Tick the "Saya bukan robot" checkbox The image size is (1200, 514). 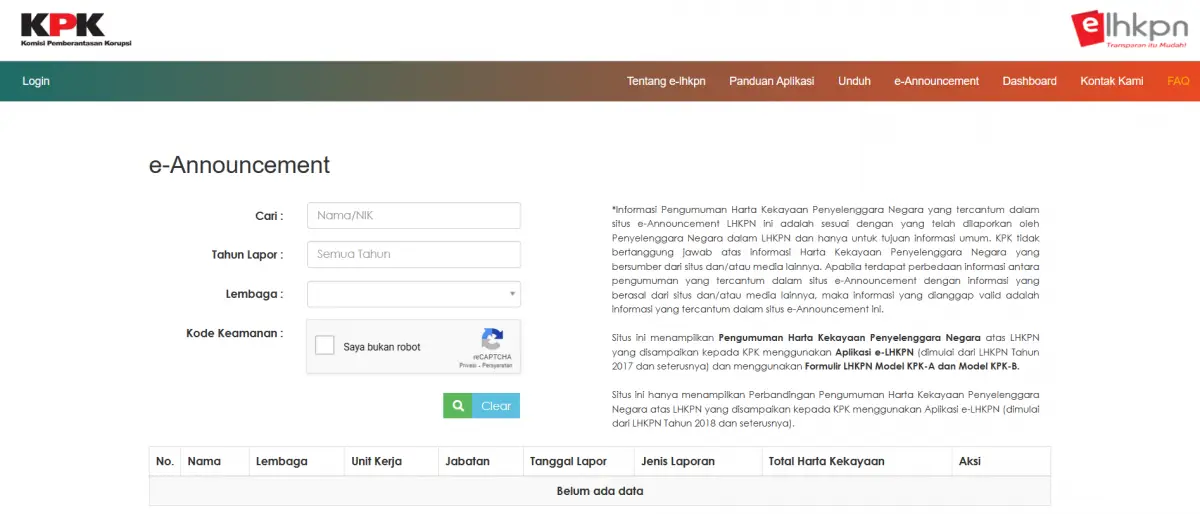point(325,346)
